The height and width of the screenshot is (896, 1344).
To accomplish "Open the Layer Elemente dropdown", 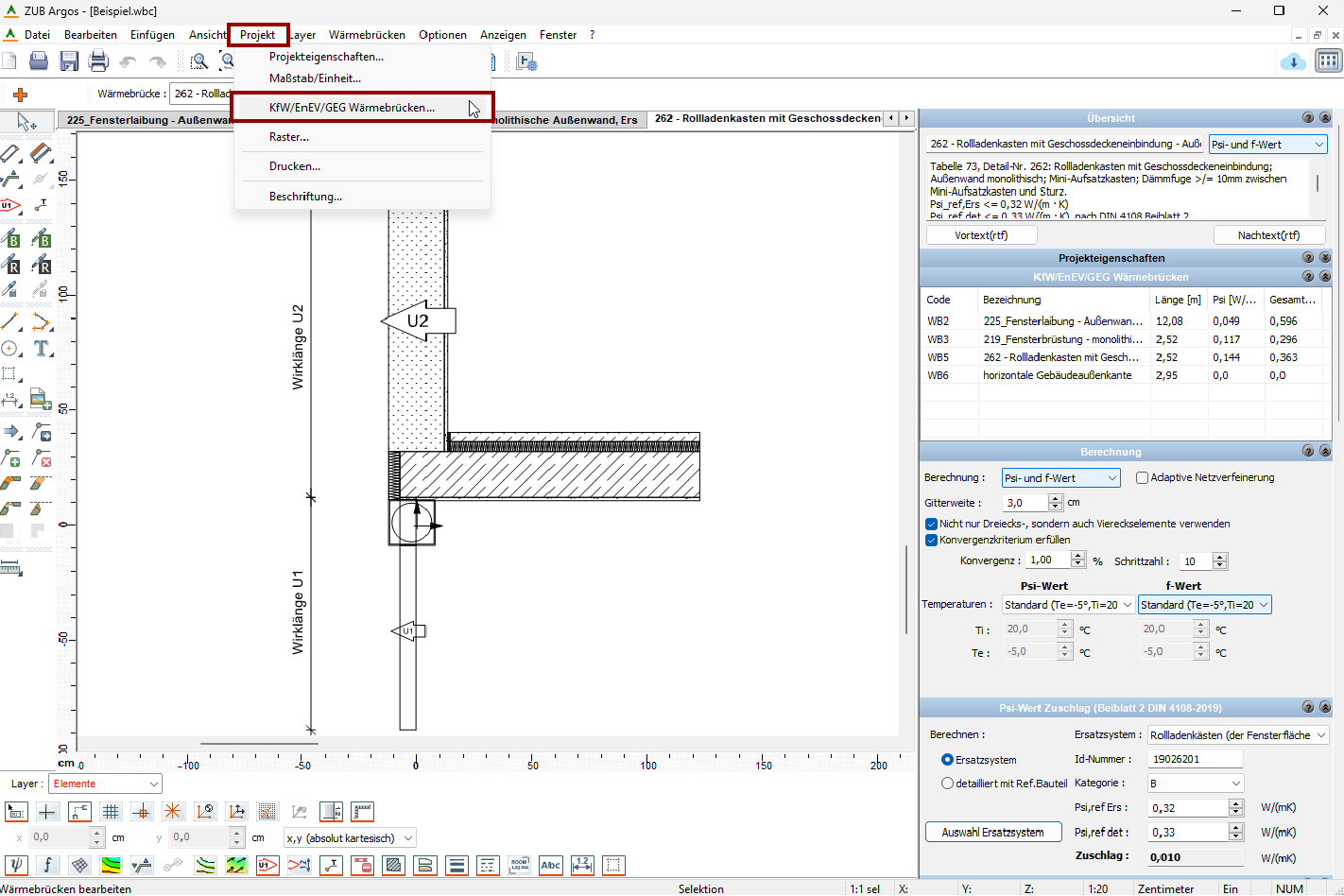I will (106, 784).
